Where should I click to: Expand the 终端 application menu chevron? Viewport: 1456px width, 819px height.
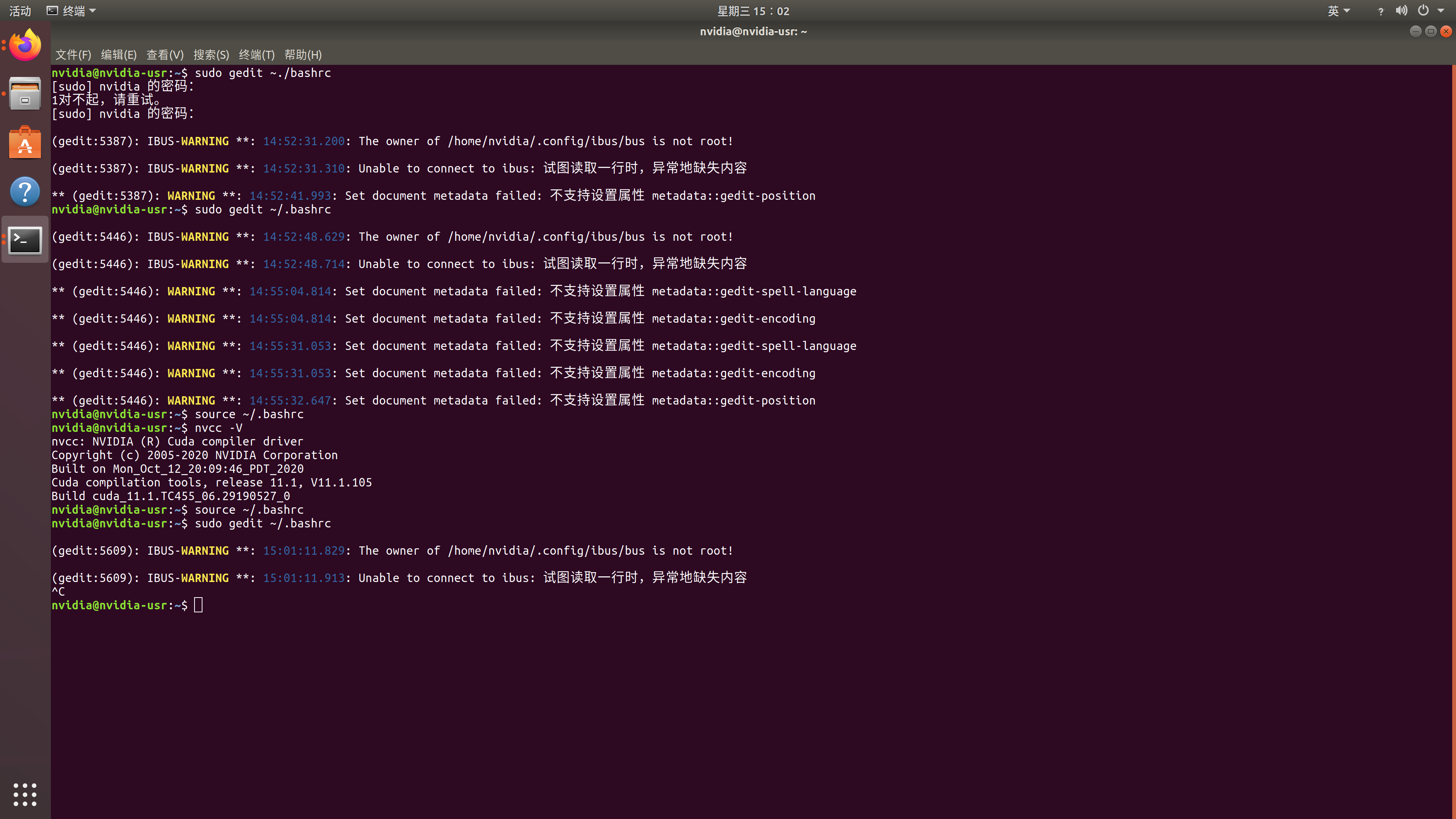point(93,11)
